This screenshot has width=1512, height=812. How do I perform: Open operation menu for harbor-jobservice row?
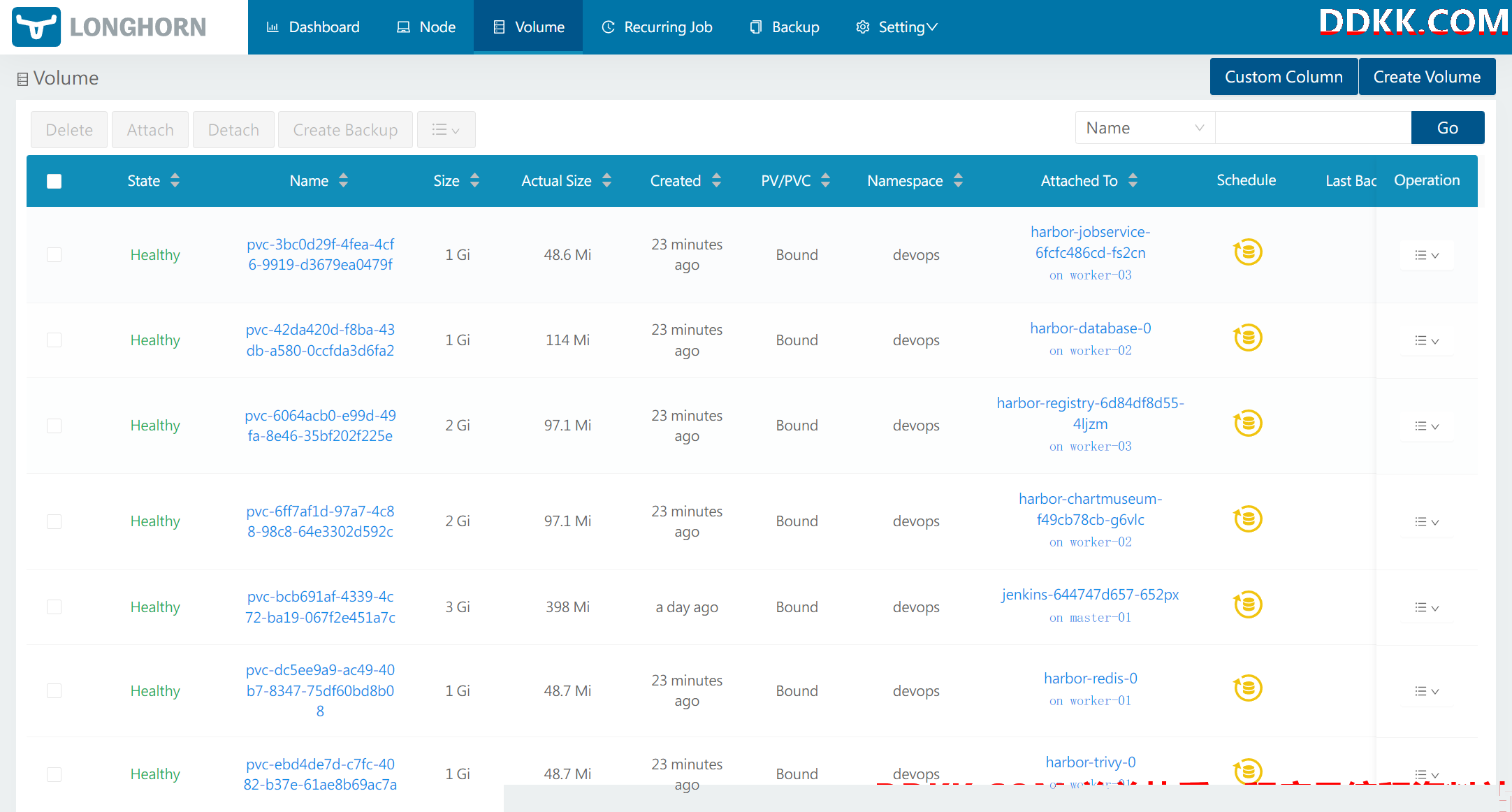pos(1426,255)
